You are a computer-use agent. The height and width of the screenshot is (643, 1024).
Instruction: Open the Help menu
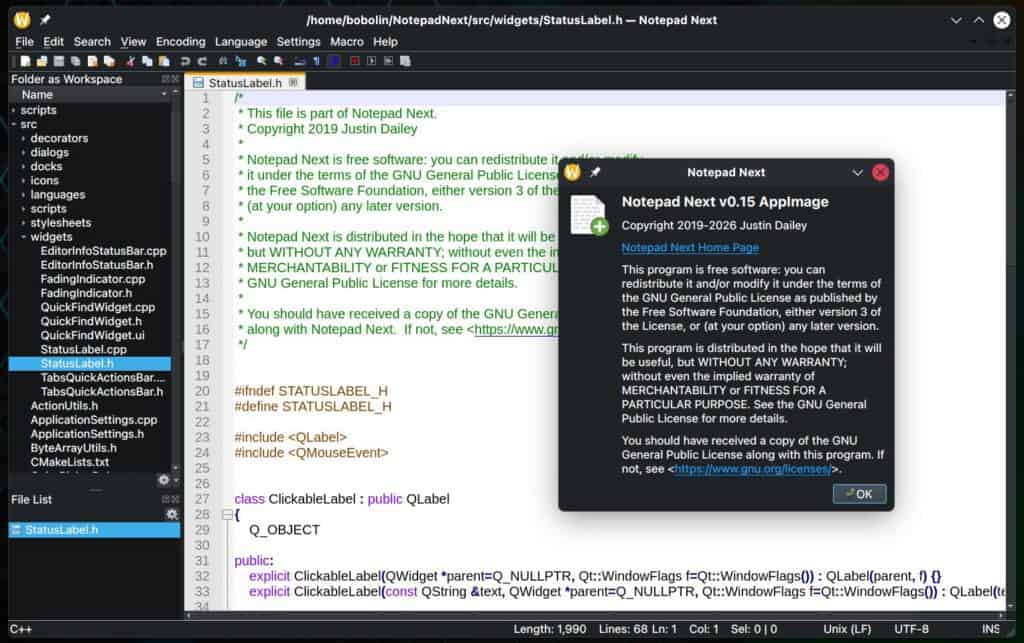point(385,42)
